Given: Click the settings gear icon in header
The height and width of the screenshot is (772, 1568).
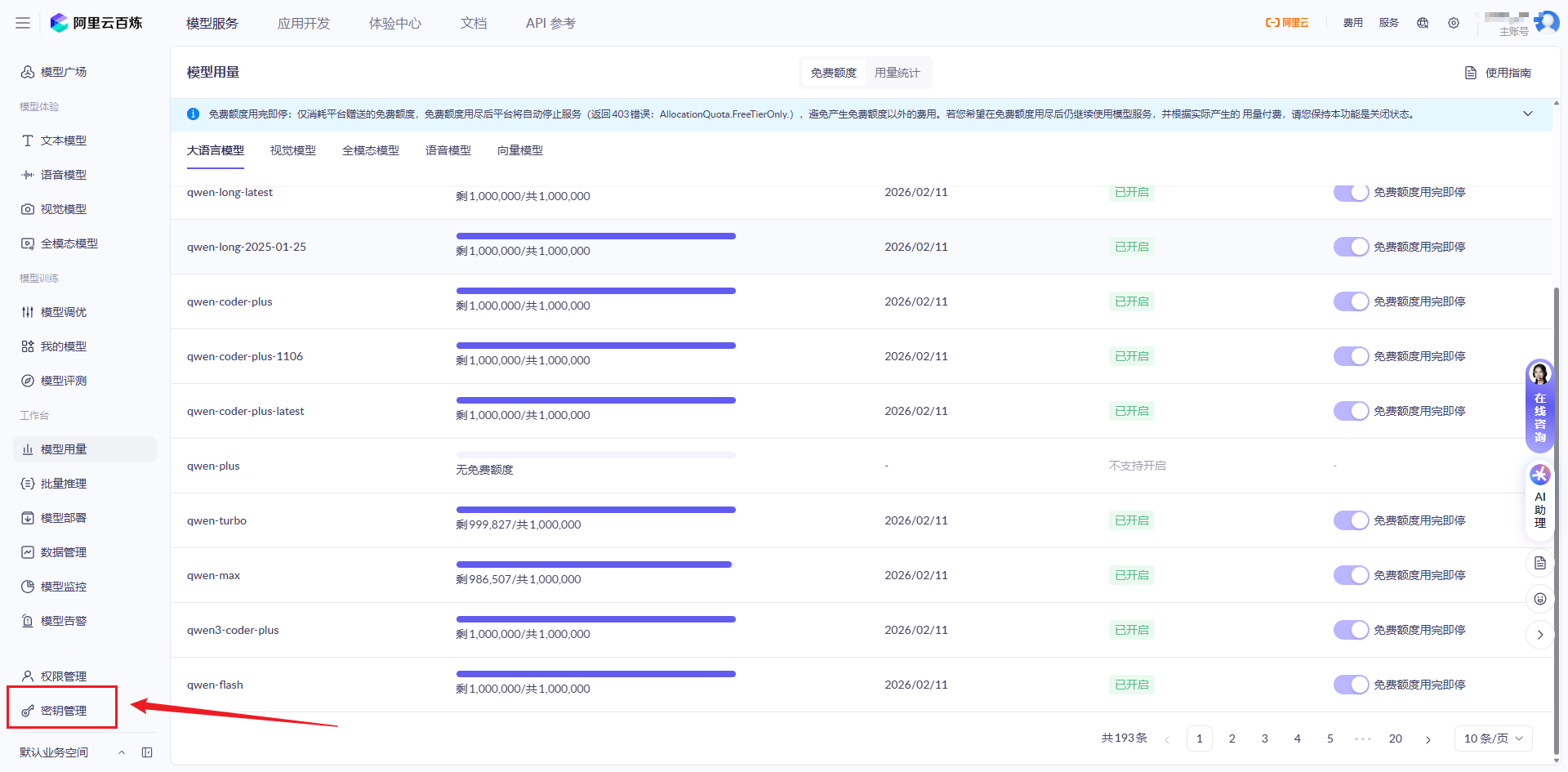Looking at the screenshot, I should click(x=1454, y=23).
